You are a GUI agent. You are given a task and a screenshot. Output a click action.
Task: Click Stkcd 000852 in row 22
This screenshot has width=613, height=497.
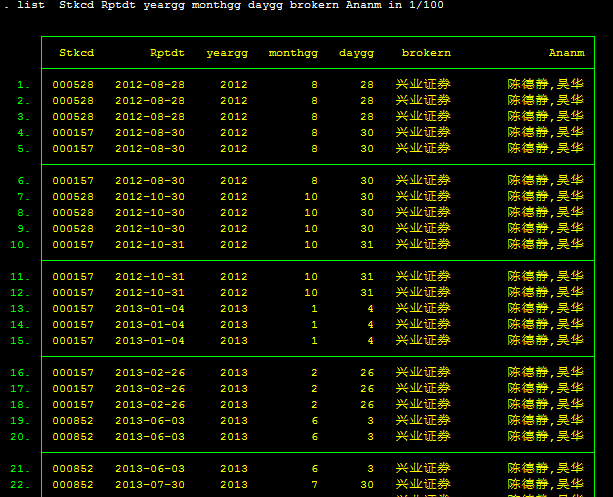tap(73, 486)
